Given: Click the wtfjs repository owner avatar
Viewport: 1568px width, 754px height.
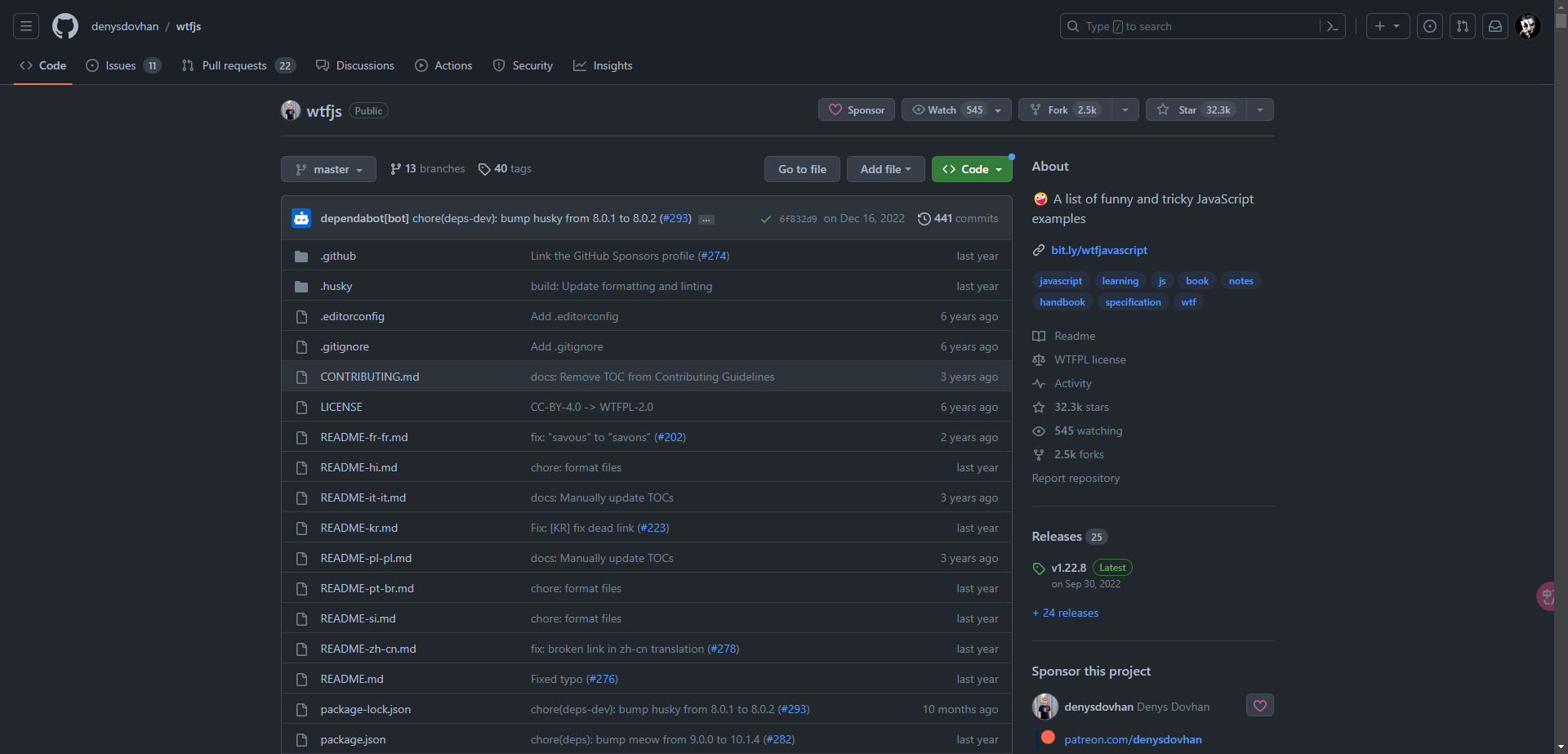Looking at the screenshot, I should pos(291,110).
